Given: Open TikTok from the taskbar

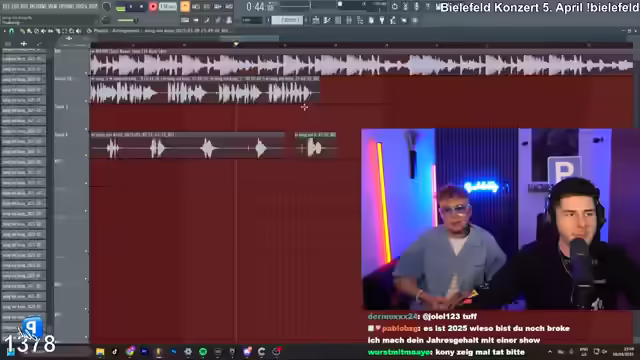Looking at the screenshot, I should coord(115,351).
